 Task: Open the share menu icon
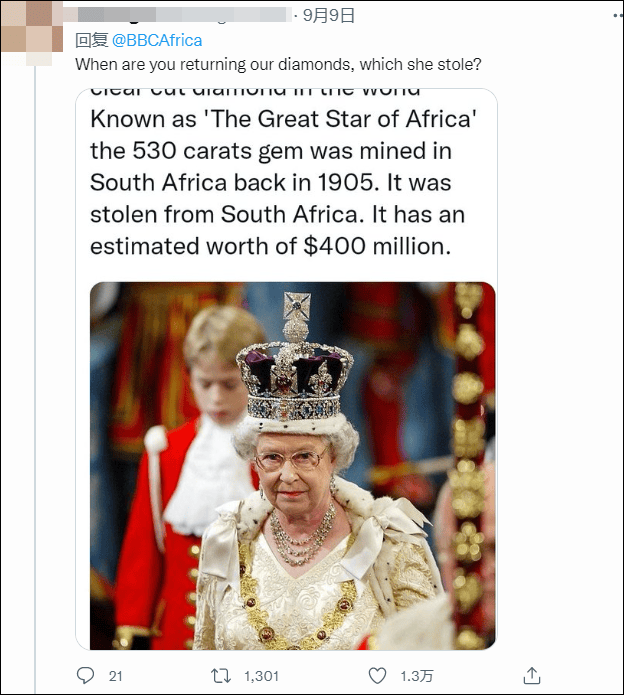click(x=532, y=675)
